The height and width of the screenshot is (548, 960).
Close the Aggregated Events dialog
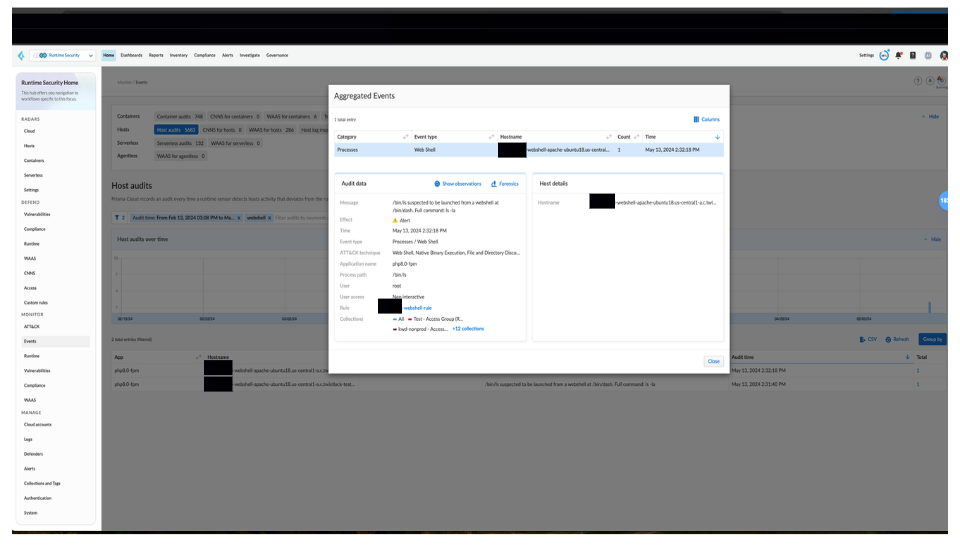click(x=714, y=361)
